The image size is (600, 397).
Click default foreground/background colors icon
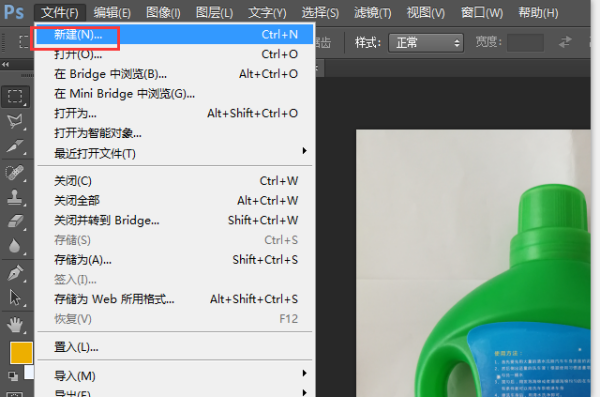pos(13,376)
